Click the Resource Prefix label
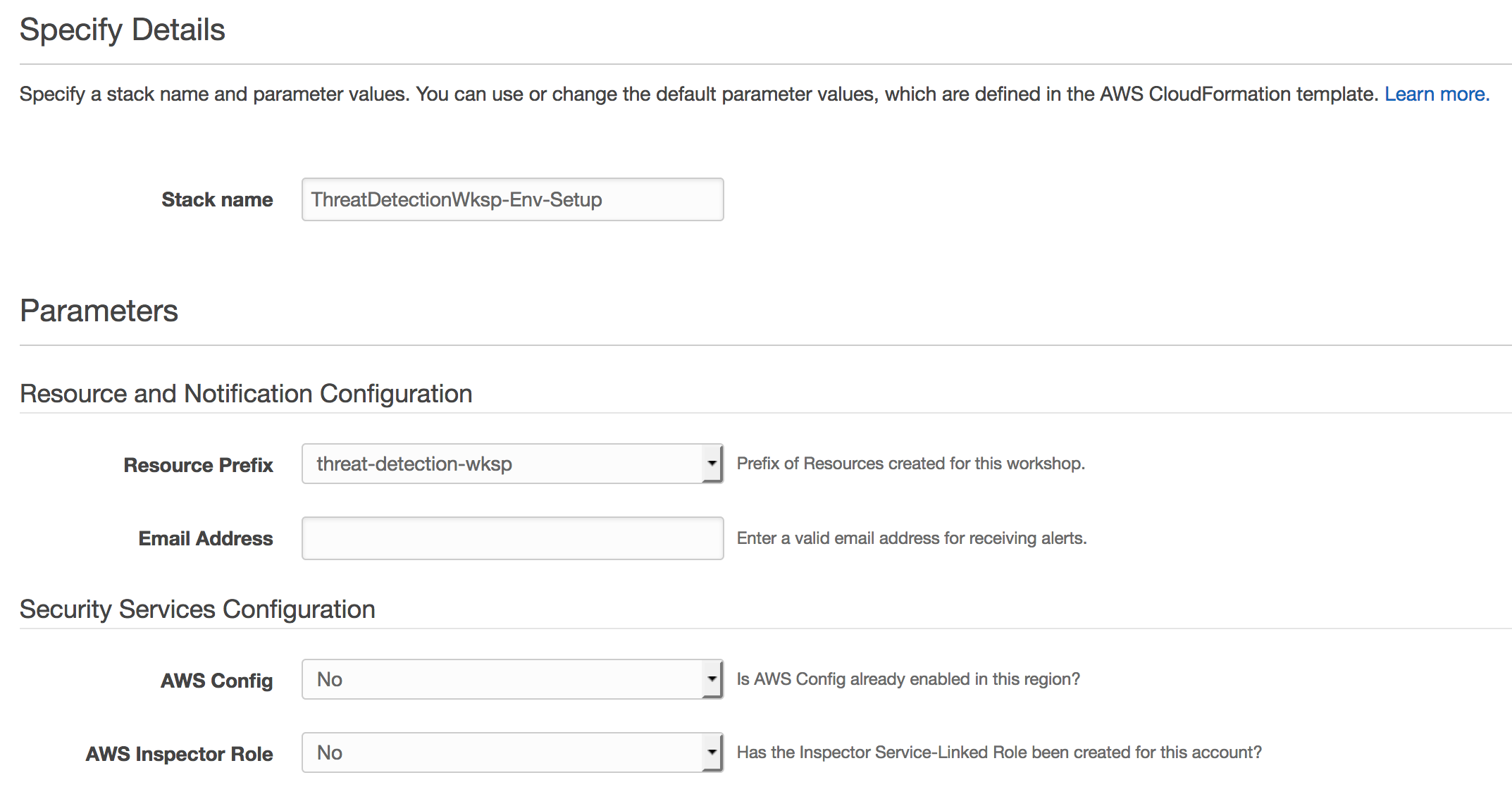1512x799 pixels. click(198, 465)
